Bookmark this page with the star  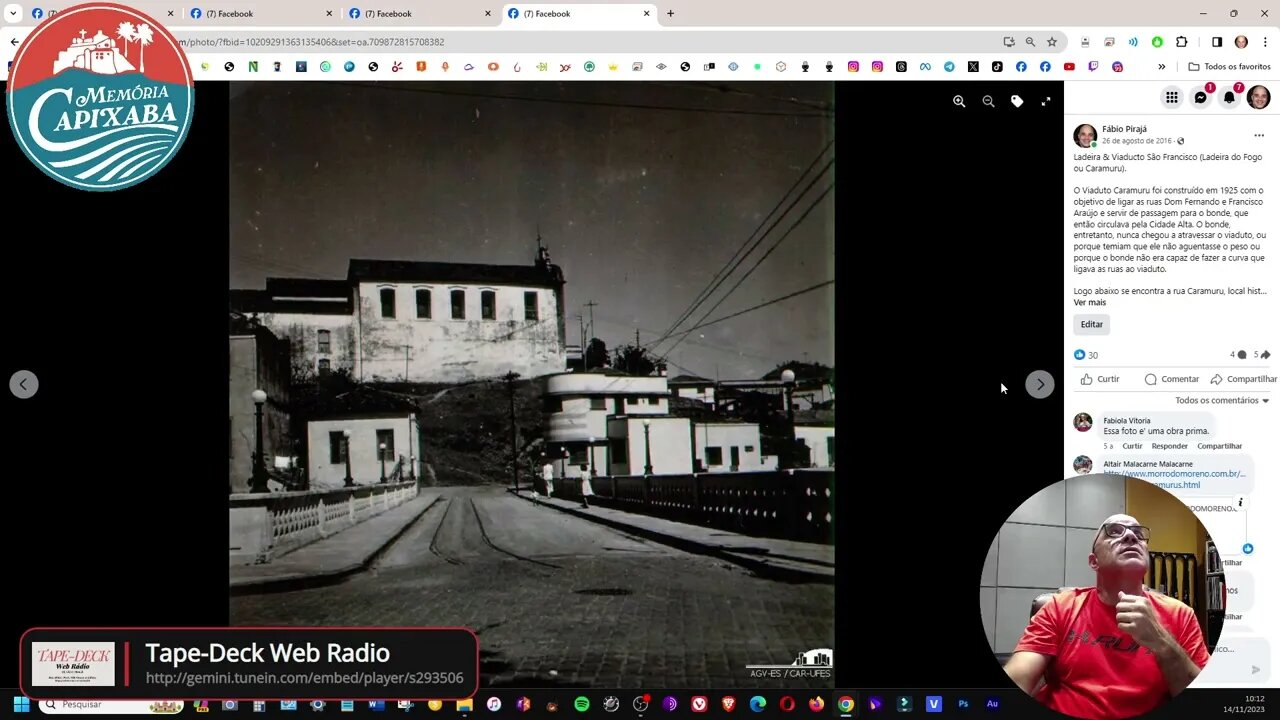click(x=1052, y=42)
